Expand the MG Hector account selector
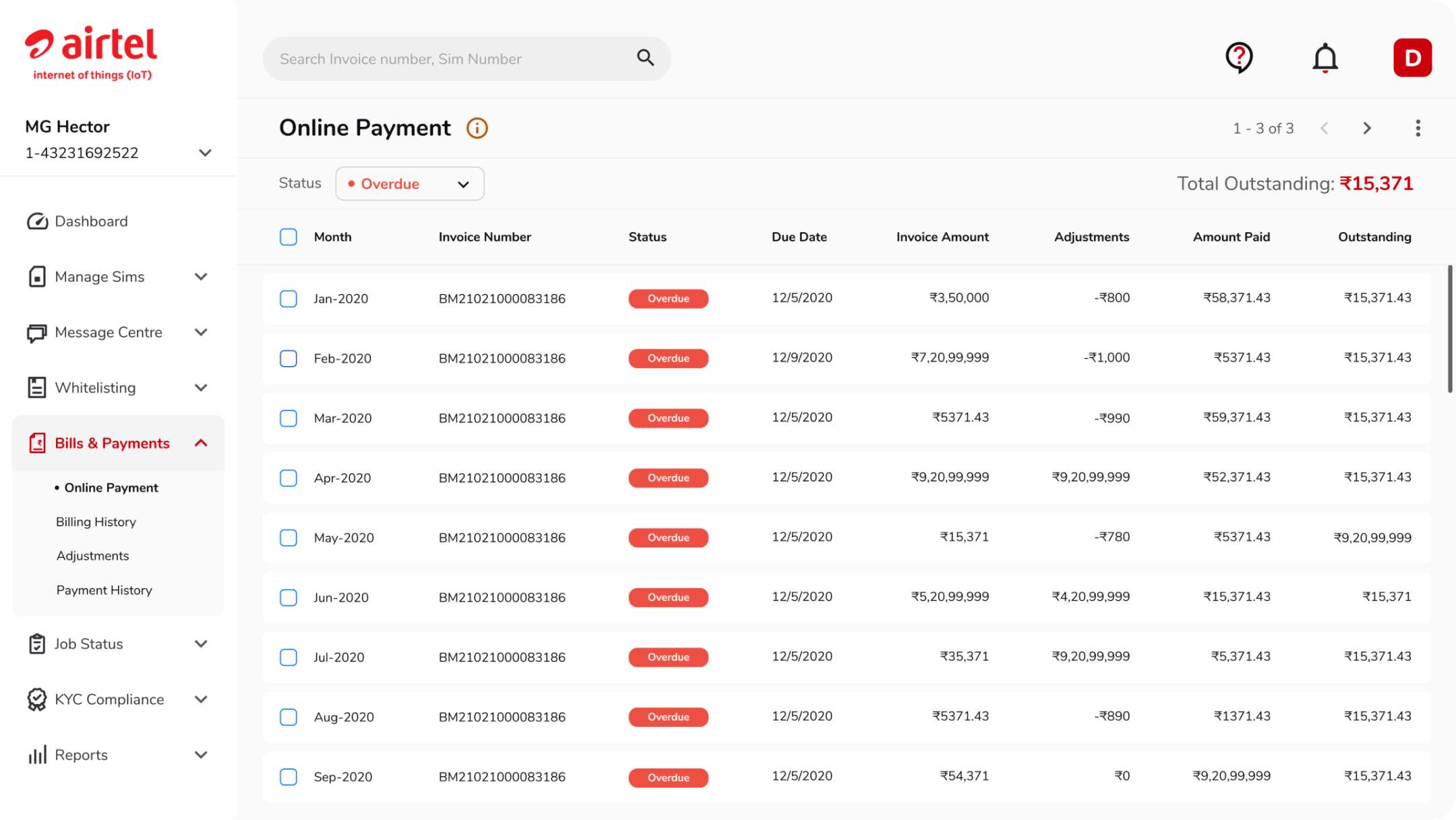The width and height of the screenshot is (1456, 820). click(x=205, y=153)
